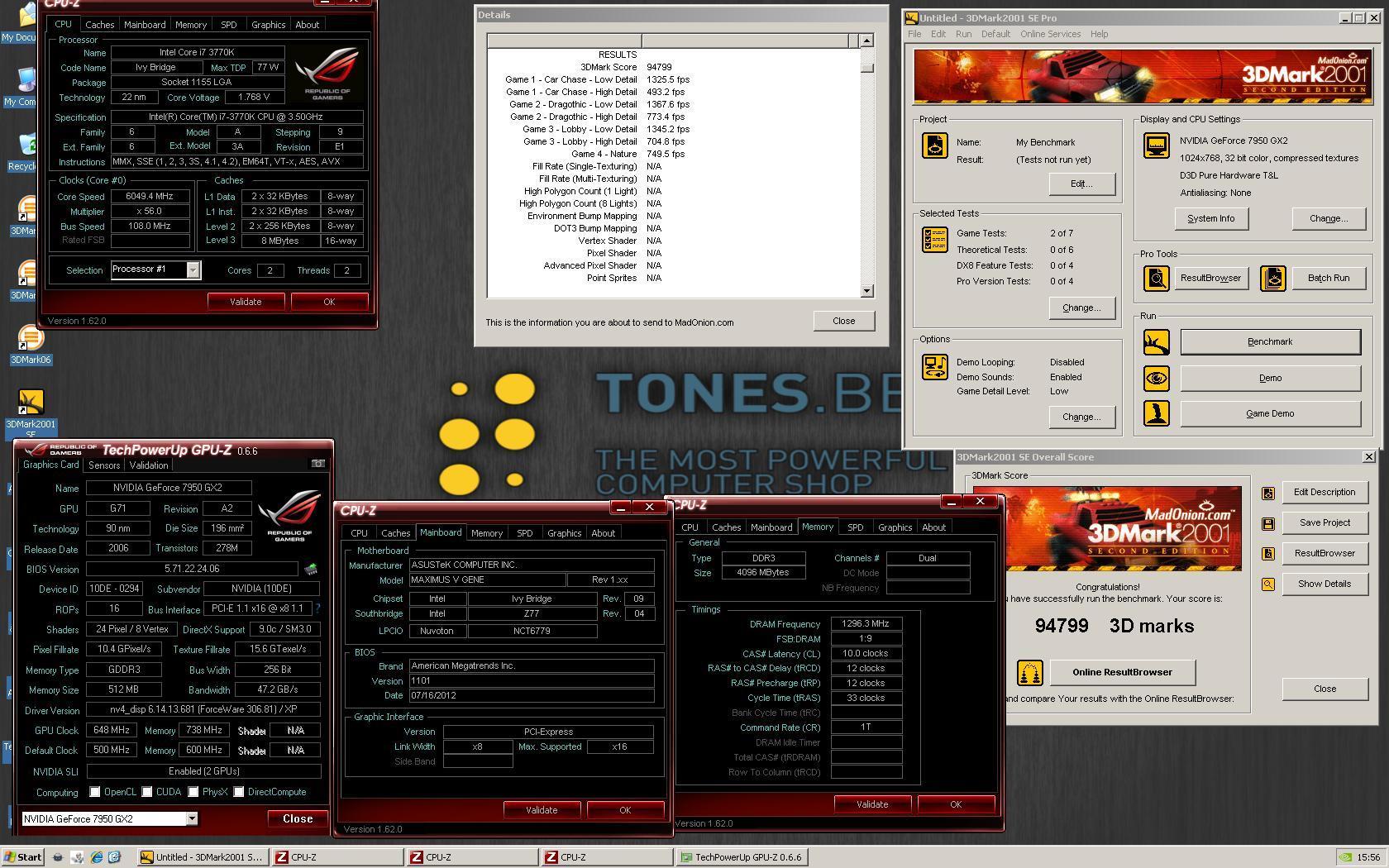The height and width of the screenshot is (868, 1389).
Task: Open the File menu in 3DMark2001
Action: point(914,34)
